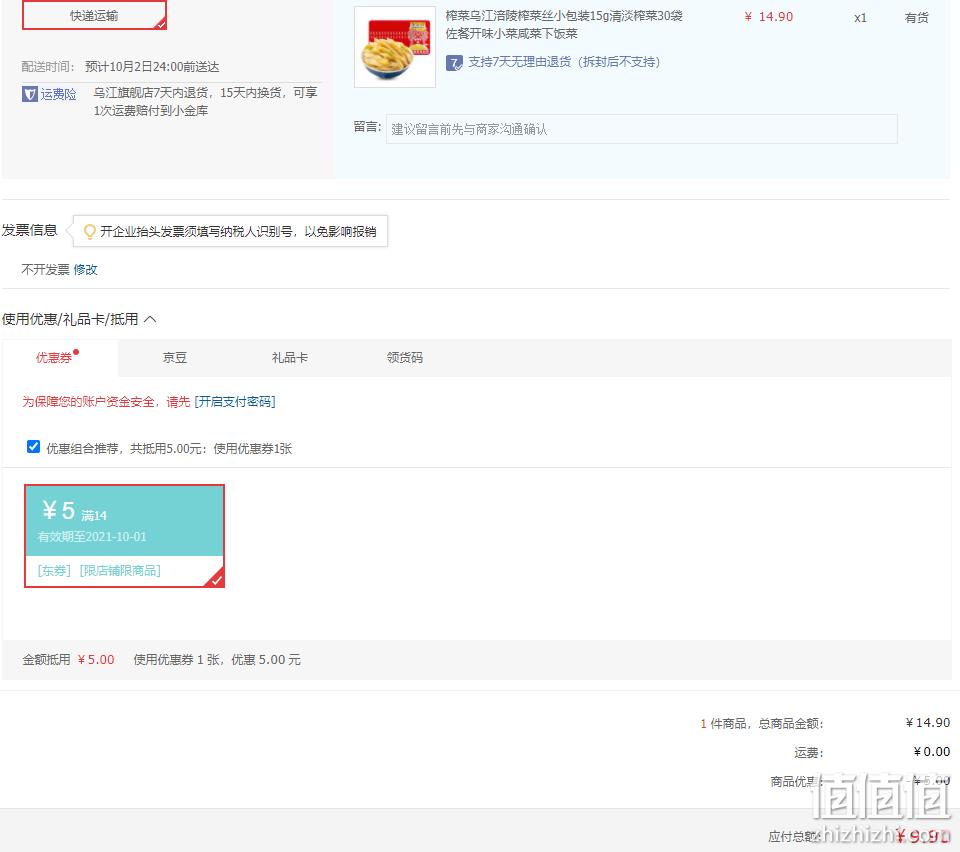This screenshot has height=852, width=960.
Task: Select the ¥5 满14 coupon card
Action: [x=124, y=536]
